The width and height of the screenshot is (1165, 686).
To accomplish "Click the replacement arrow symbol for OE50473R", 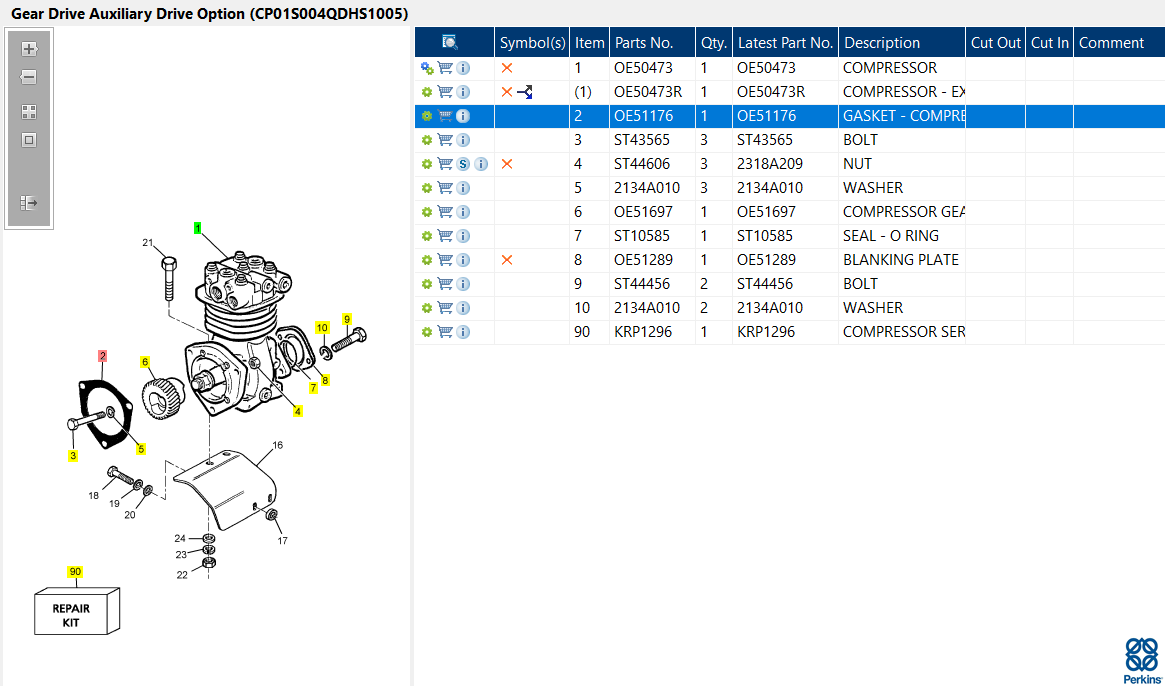I will click(x=525, y=92).
